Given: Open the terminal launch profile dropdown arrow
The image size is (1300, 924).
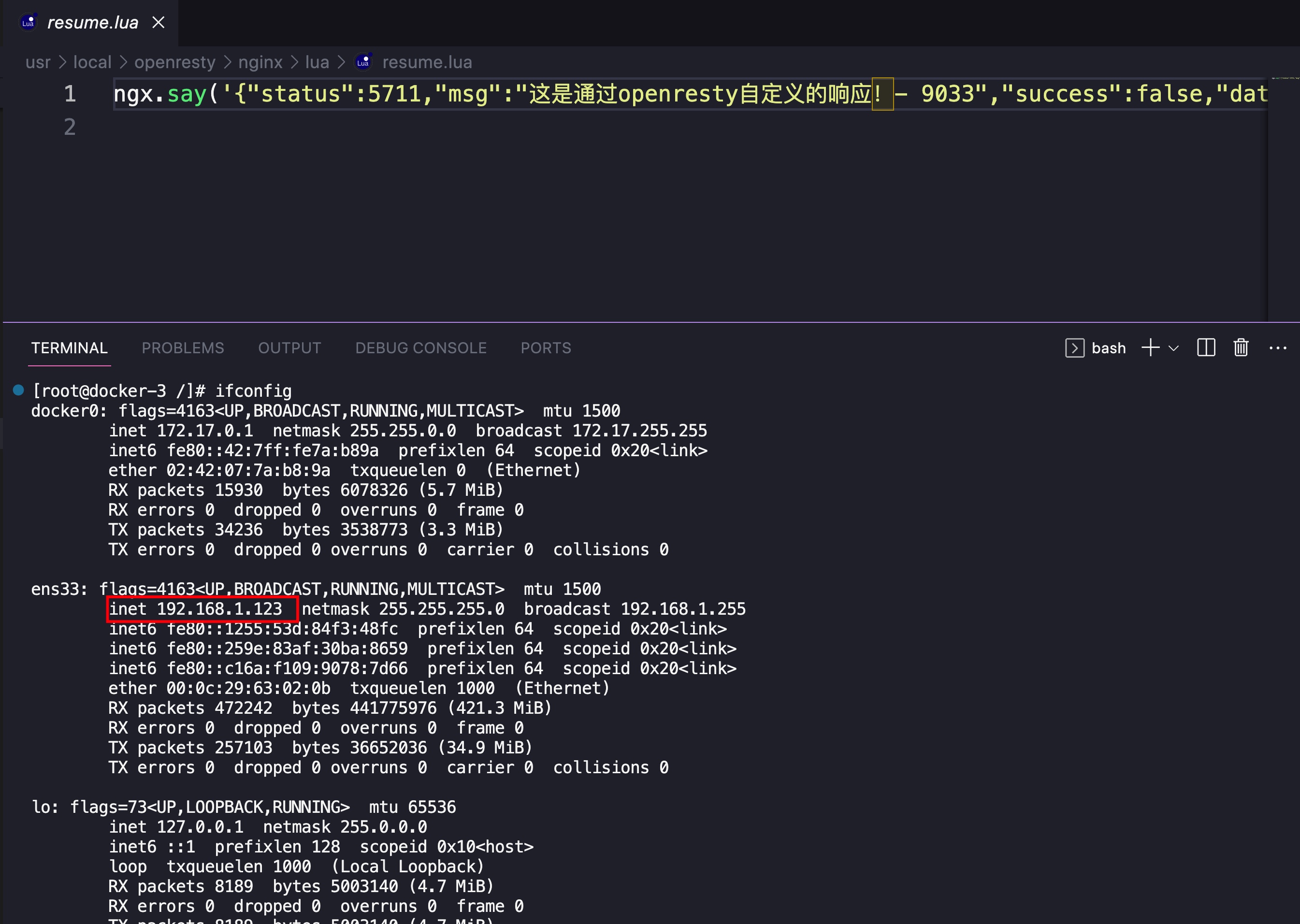Looking at the screenshot, I should (1173, 348).
